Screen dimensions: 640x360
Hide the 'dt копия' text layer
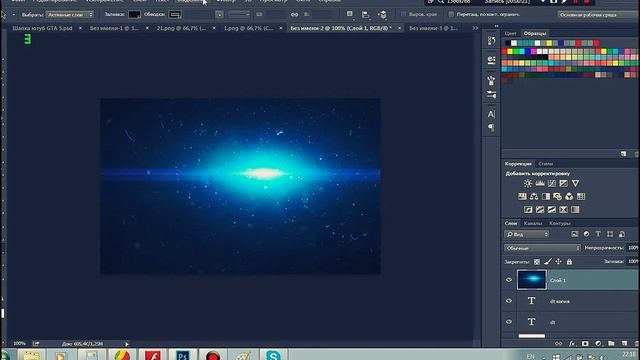pyautogui.click(x=509, y=301)
